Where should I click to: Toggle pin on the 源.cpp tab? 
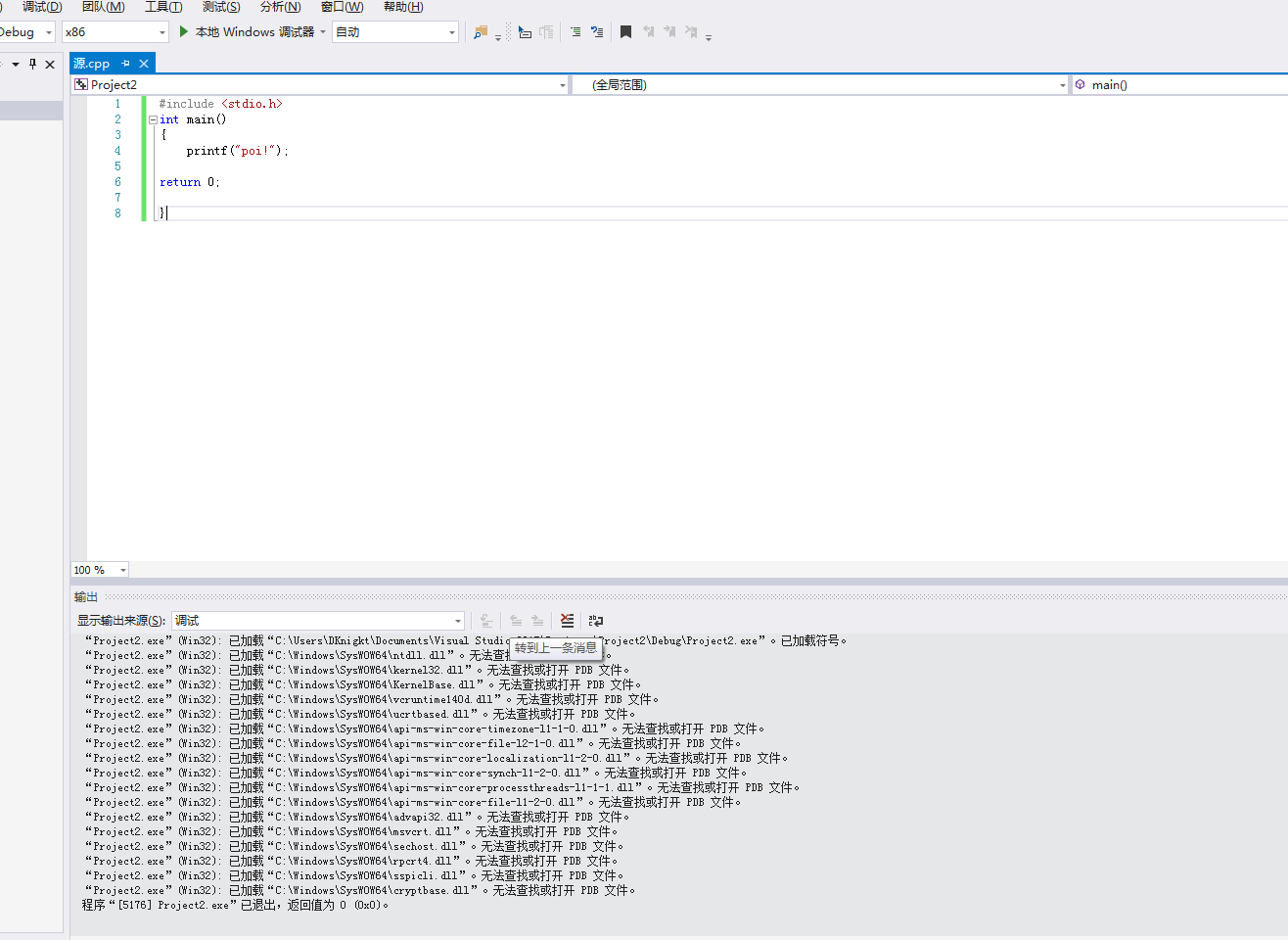(125, 64)
